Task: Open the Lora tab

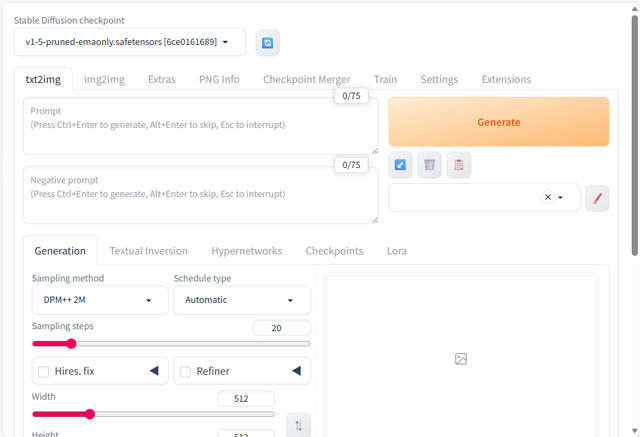Action: click(396, 251)
